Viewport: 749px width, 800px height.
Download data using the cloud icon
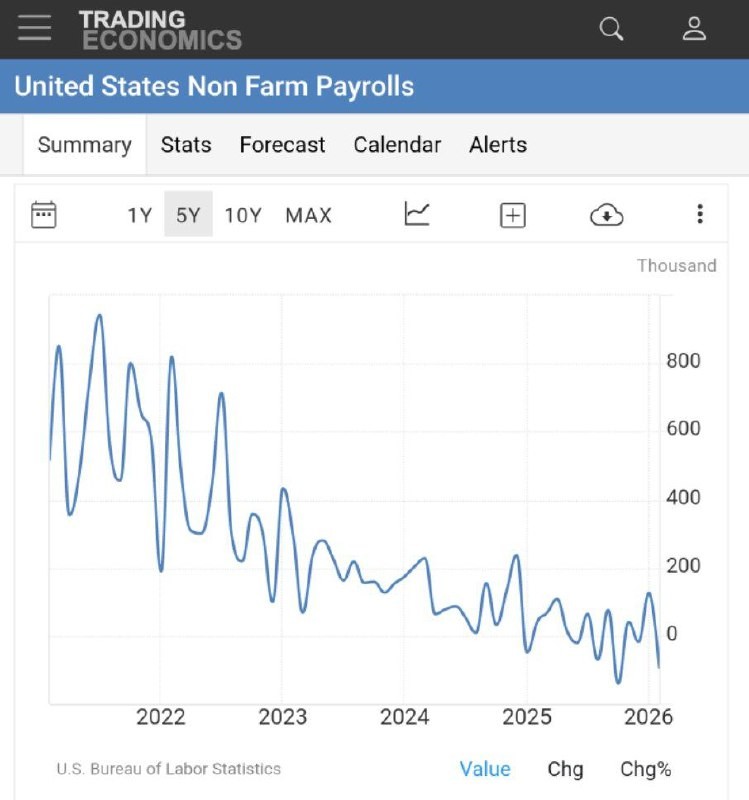[607, 214]
